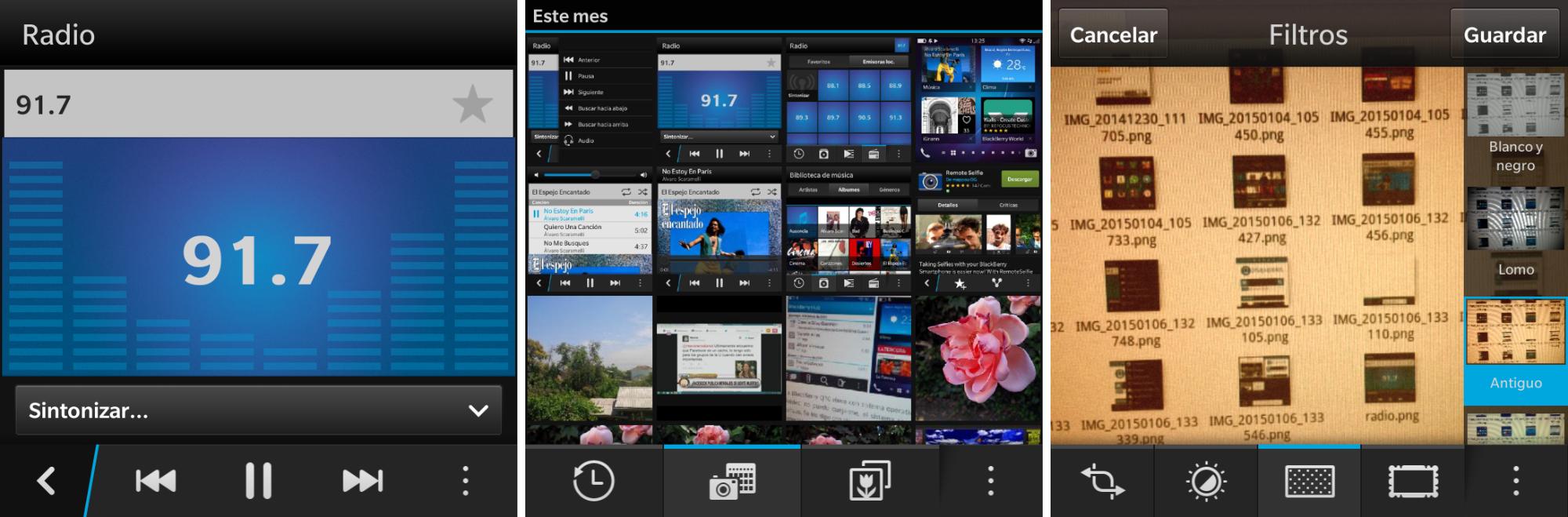1568x517 pixels.
Task: Open the frames tool
Action: pos(1413,481)
